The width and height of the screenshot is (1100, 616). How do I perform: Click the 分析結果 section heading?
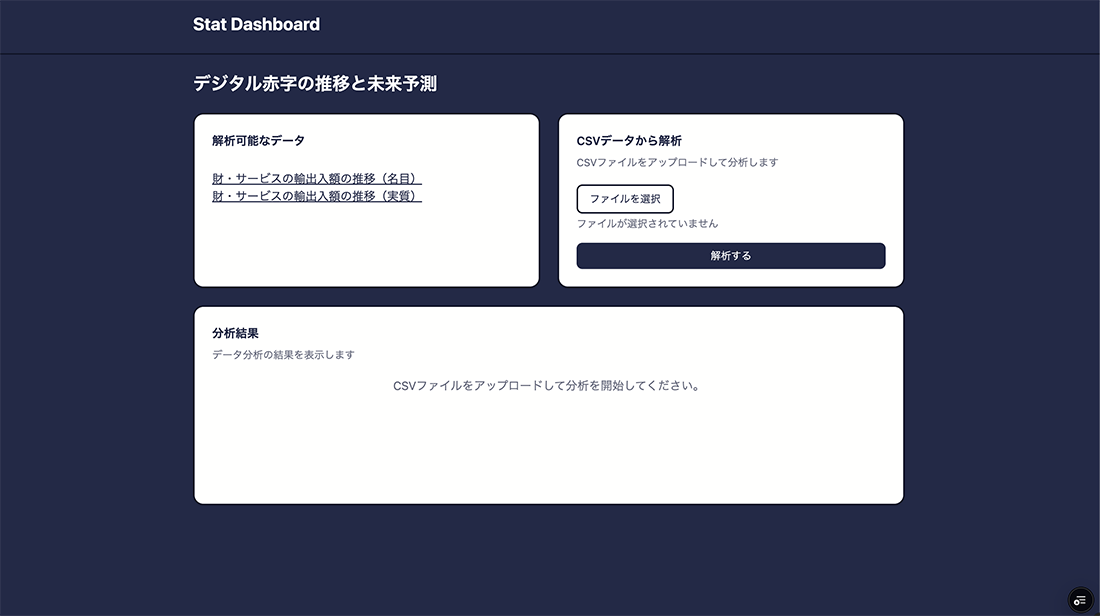coord(235,333)
